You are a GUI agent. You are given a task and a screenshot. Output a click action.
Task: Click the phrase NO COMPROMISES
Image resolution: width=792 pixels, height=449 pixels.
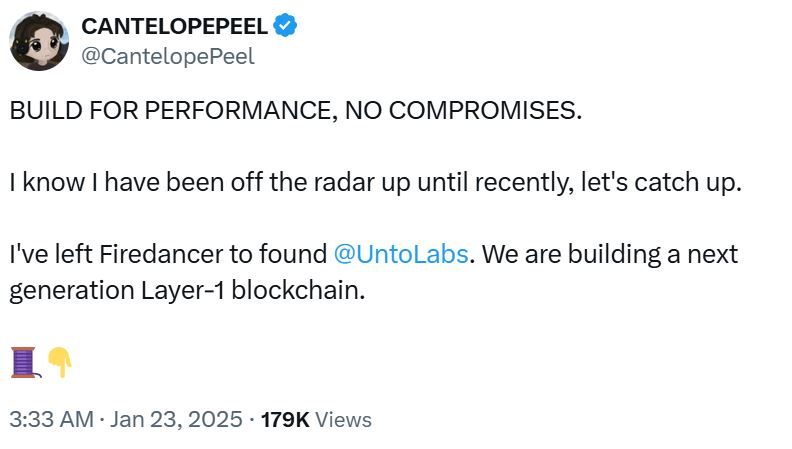pos(462,111)
